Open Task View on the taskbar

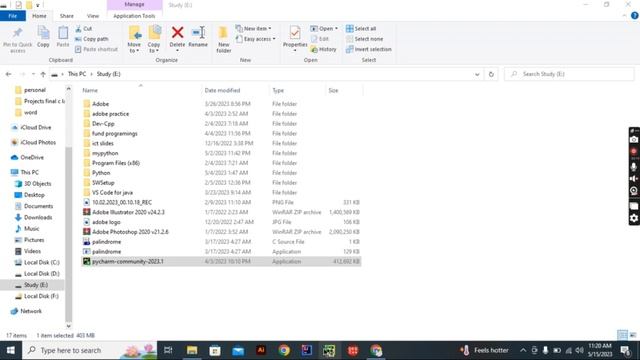click(168, 350)
